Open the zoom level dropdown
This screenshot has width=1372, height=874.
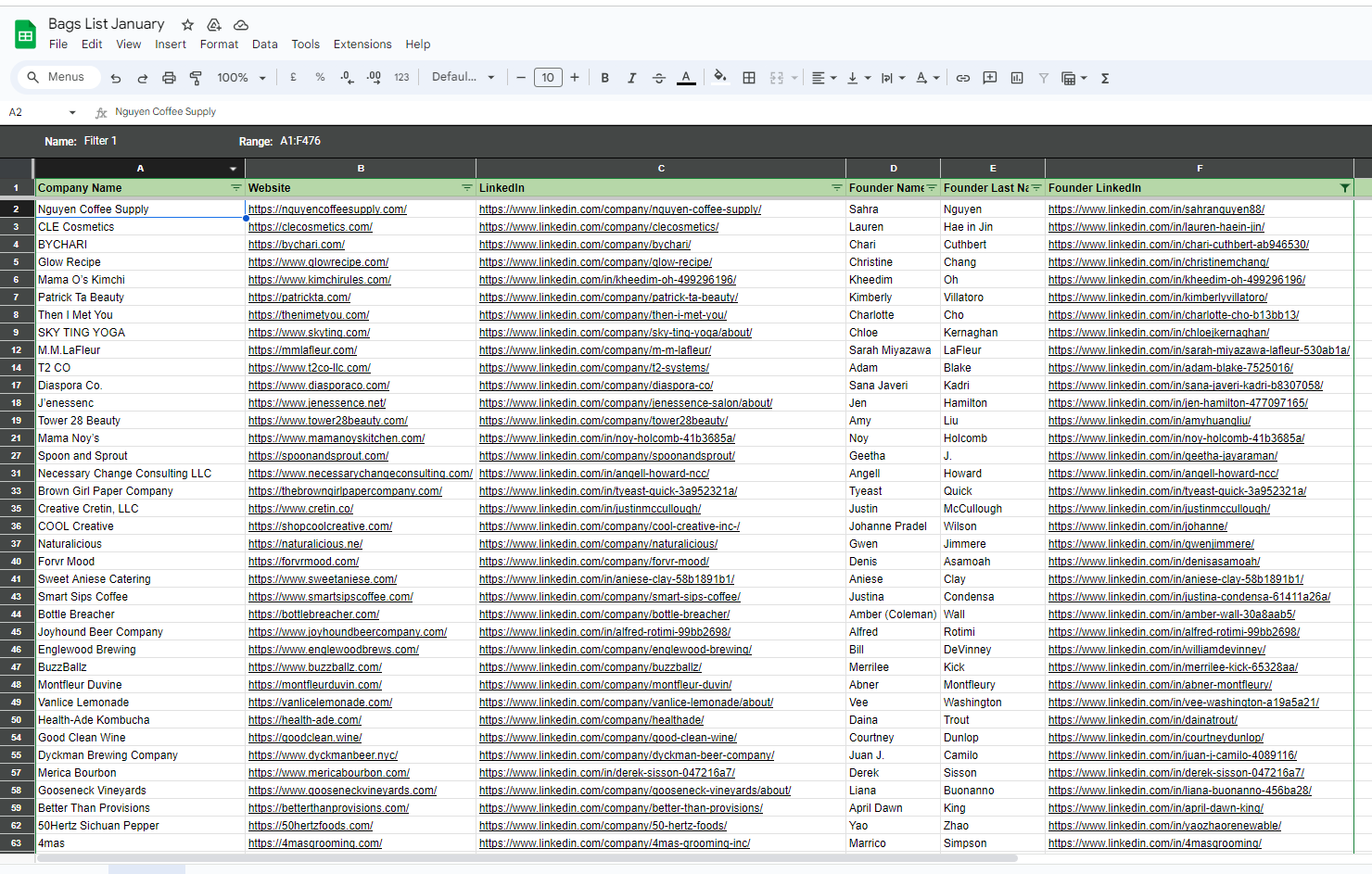[241, 78]
